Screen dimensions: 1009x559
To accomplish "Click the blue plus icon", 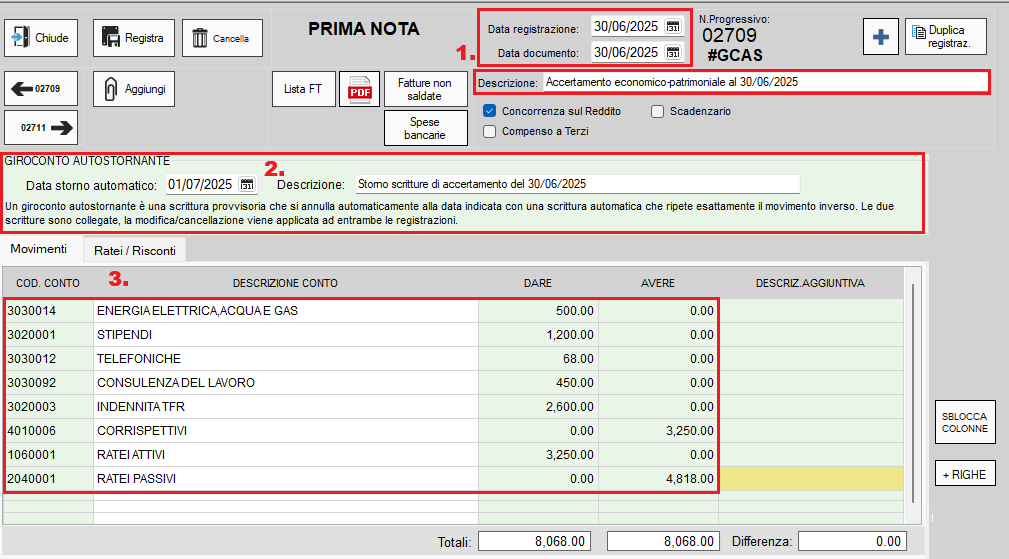I will (x=880, y=37).
